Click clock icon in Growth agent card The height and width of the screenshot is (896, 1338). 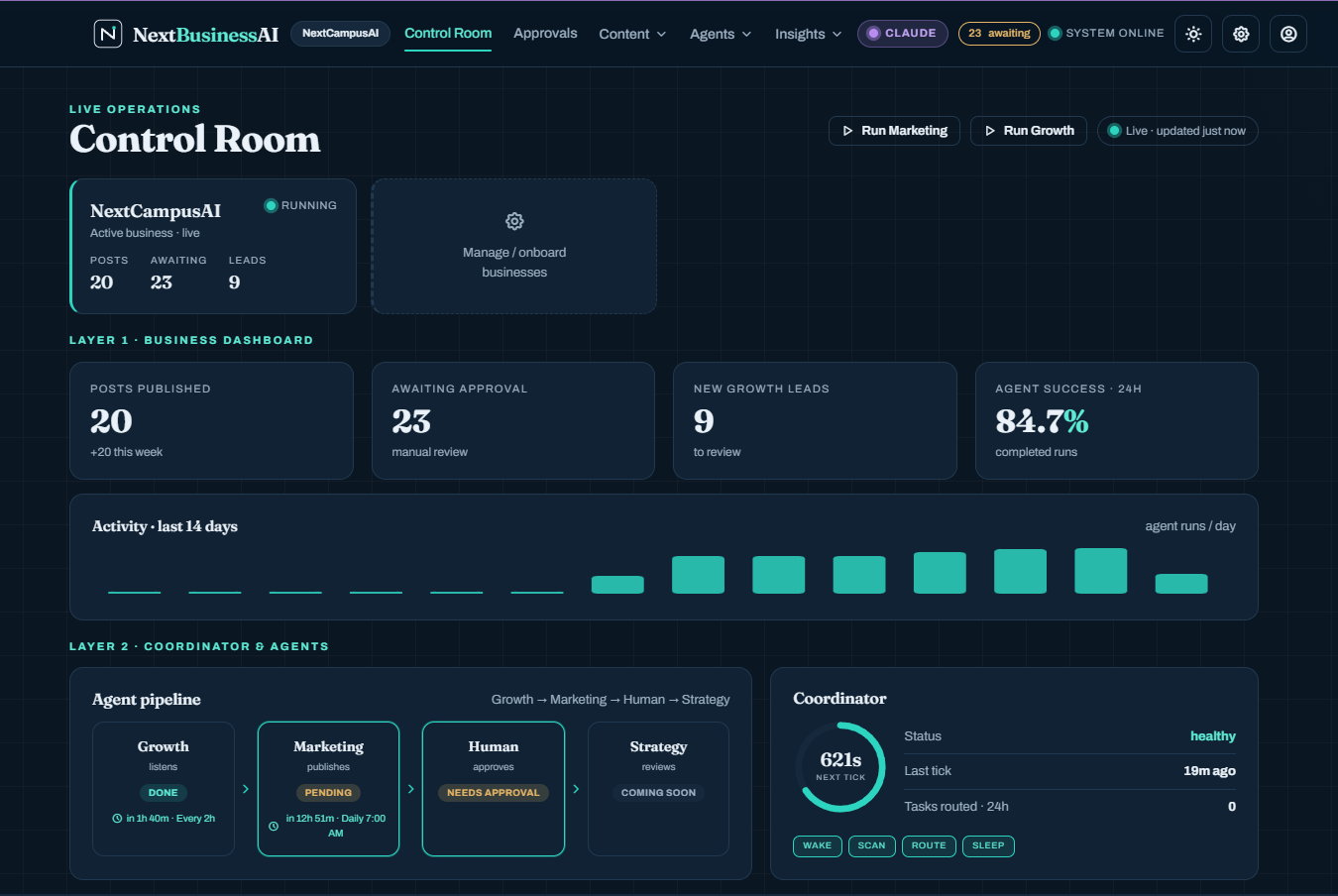pos(117,819)
